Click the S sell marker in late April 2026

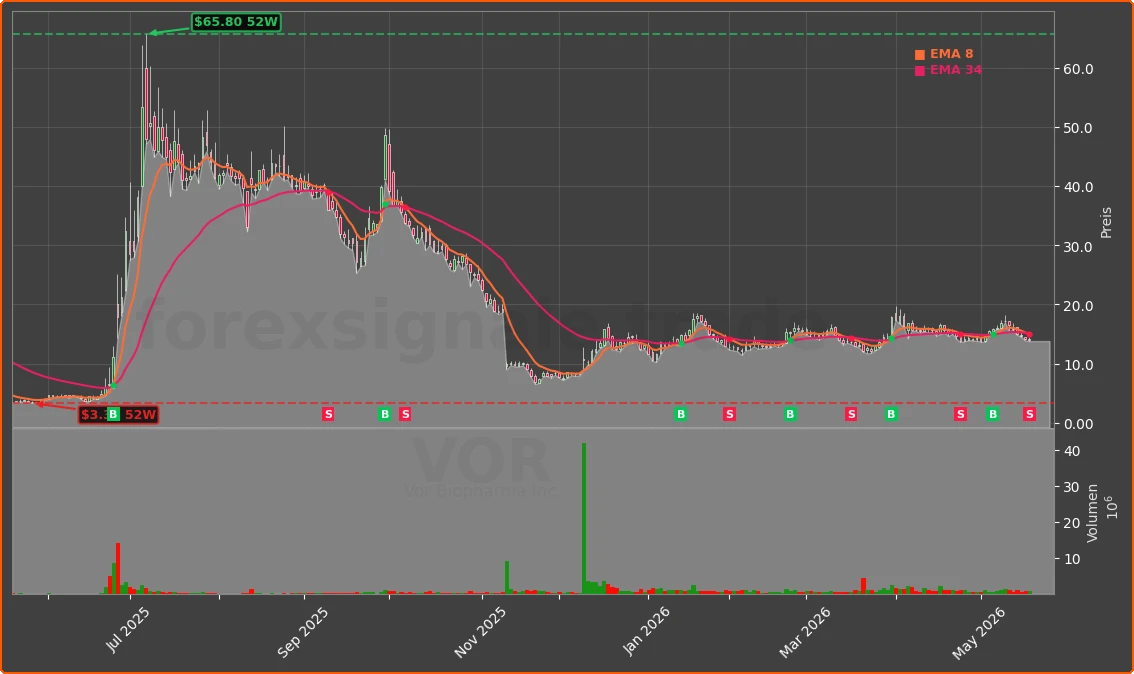pyautogui.click(x=960, y=414)
